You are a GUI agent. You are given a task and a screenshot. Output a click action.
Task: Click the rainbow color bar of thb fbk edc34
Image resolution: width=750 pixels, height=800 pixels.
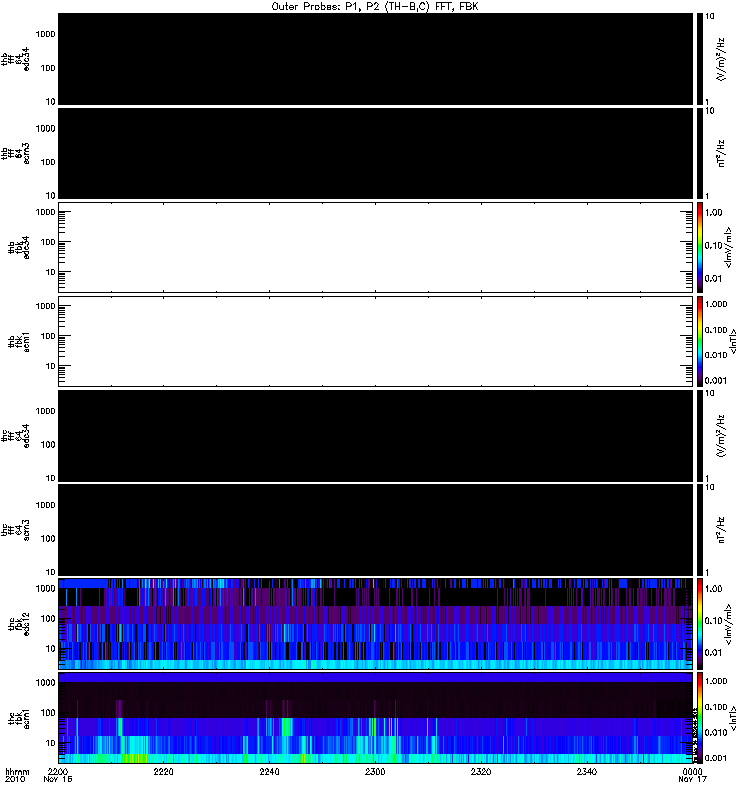point(700,247)
